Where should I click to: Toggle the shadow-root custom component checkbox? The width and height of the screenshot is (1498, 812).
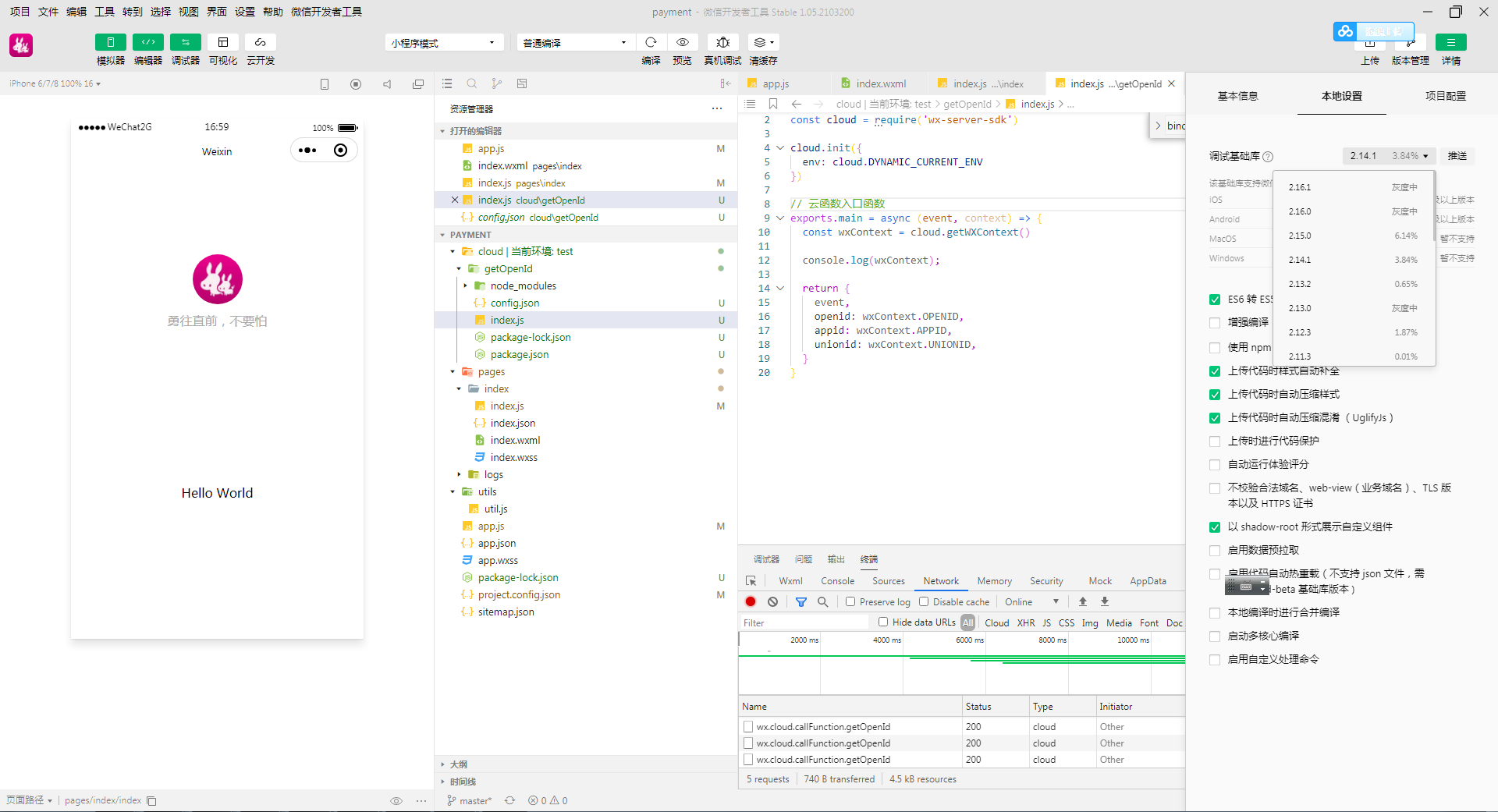[1215, 527]
